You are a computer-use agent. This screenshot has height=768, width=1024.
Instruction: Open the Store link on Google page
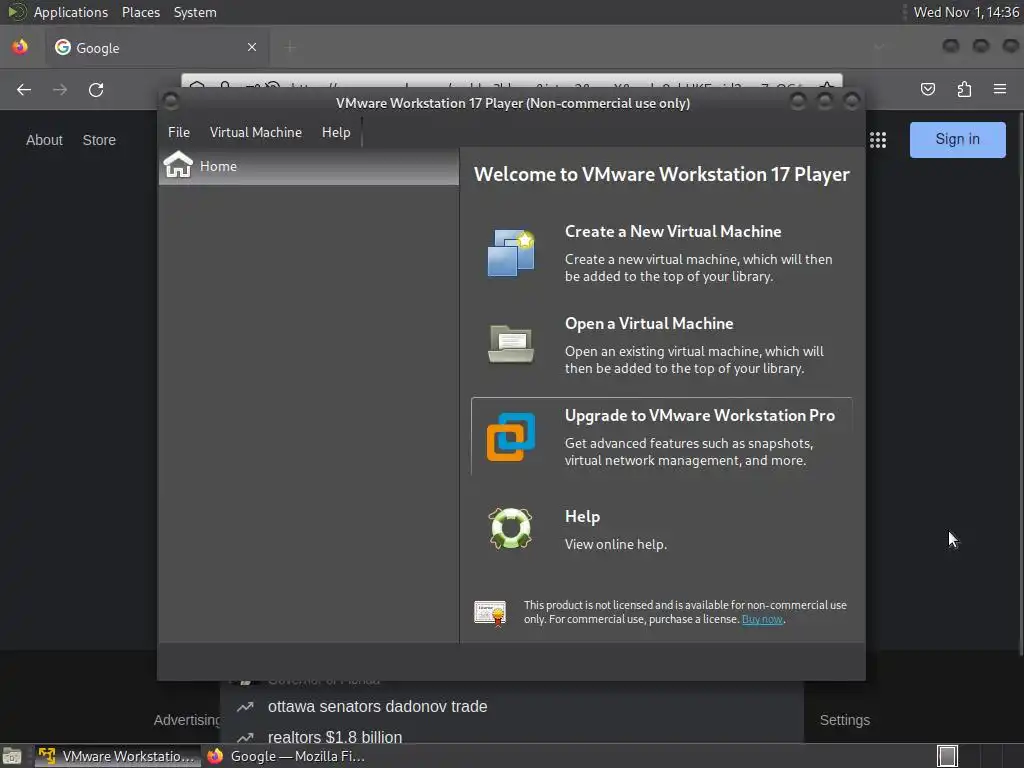pos(99,140)
